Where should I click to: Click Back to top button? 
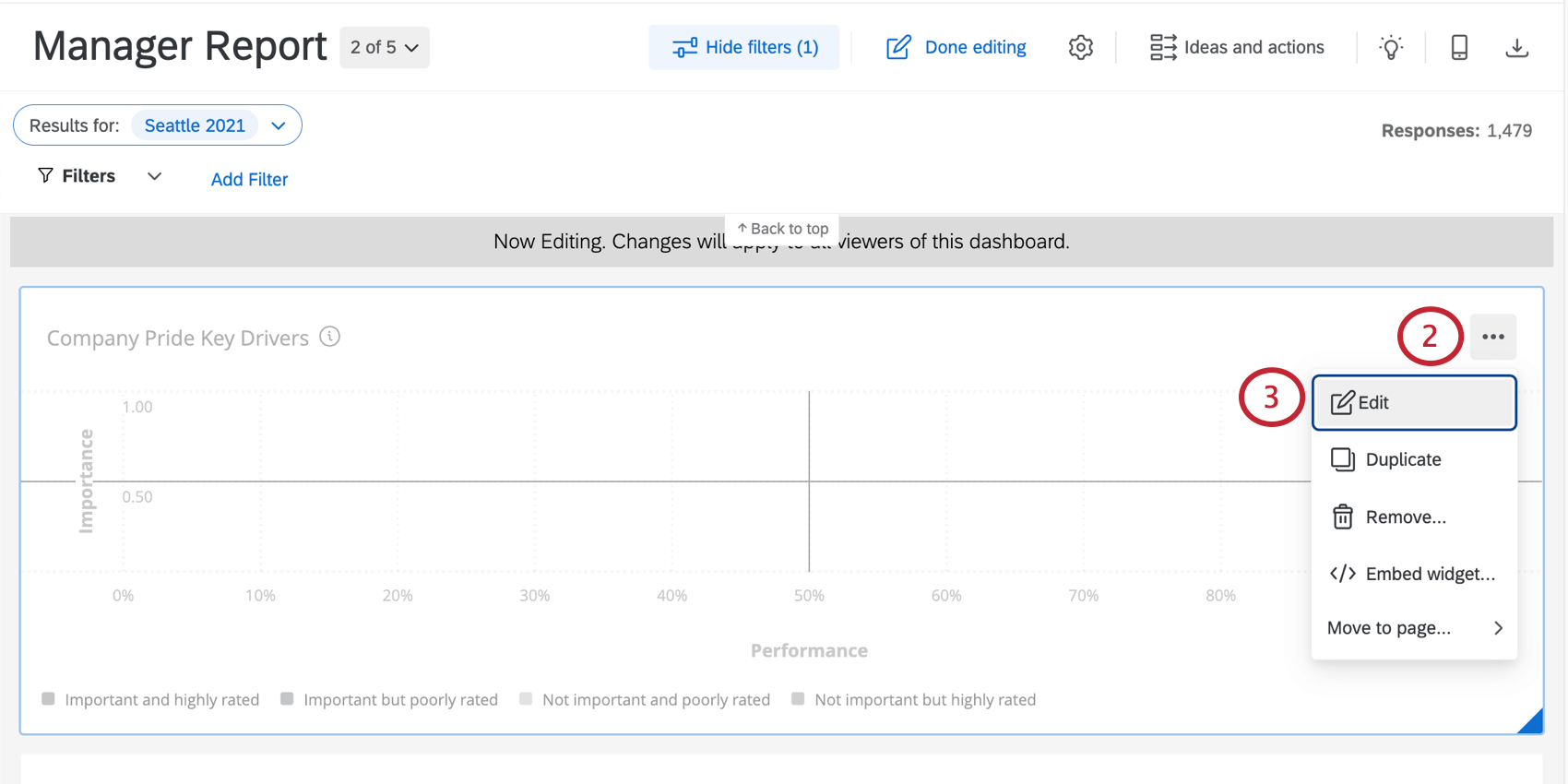point(782,228)
